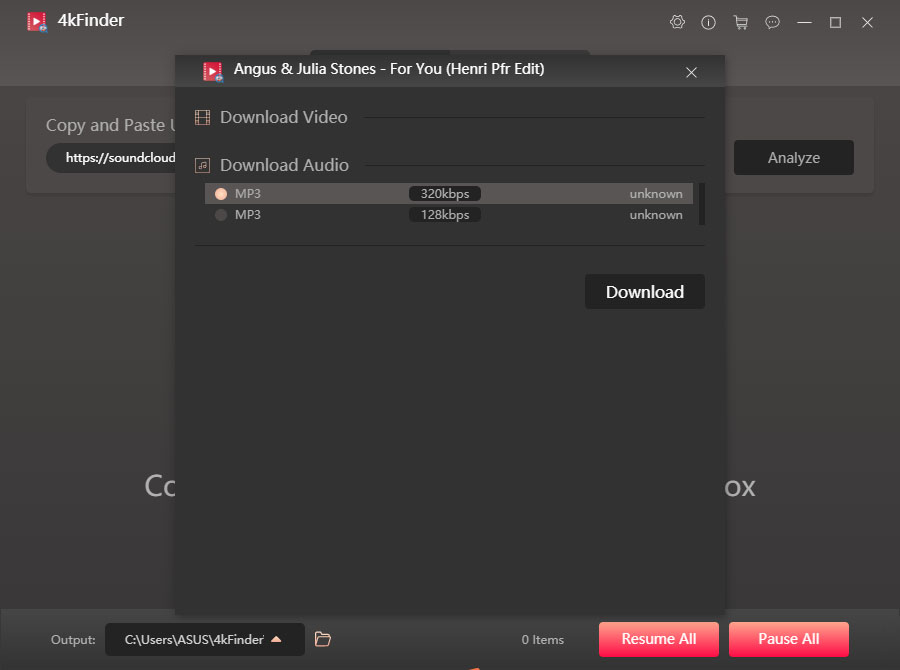Click the Download Video section header
Viewport: 900px width, 670px height.
click(284, 118)
